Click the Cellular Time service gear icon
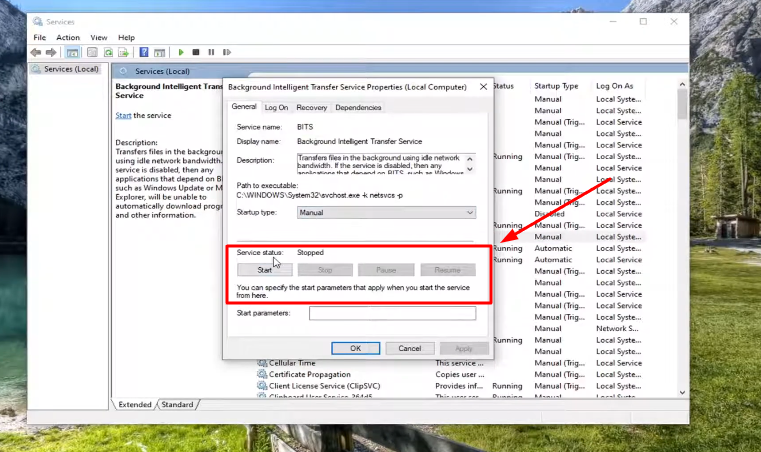The width and height of the screenshot is (761, 452). 262,363
